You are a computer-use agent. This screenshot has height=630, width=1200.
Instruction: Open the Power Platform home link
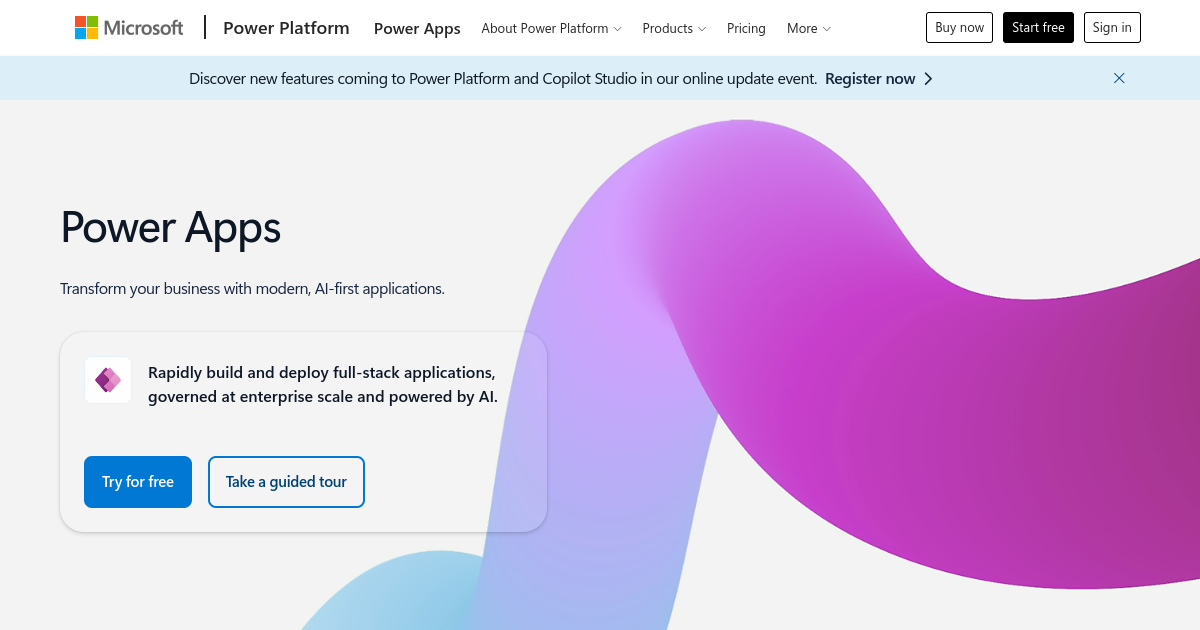(286, 28)
